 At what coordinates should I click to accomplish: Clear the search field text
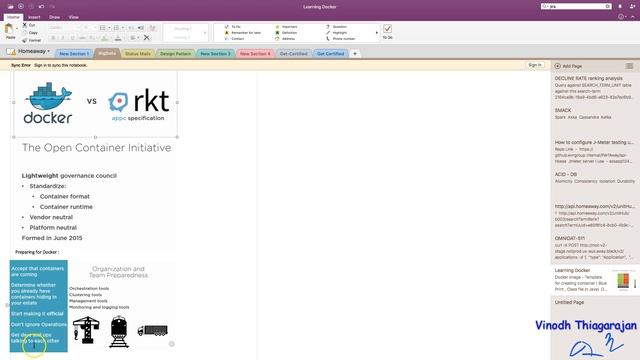point(607,7)
